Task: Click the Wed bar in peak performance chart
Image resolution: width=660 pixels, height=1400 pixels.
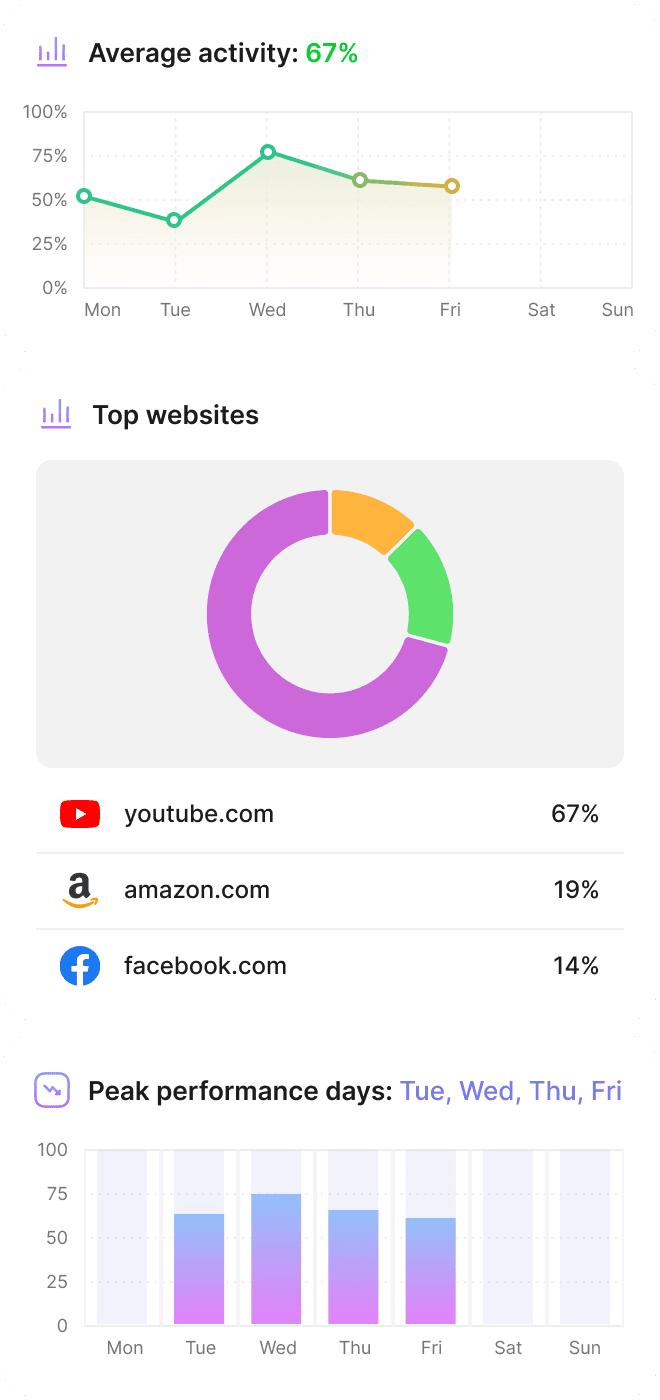Action: click(x=277, y=1258)
